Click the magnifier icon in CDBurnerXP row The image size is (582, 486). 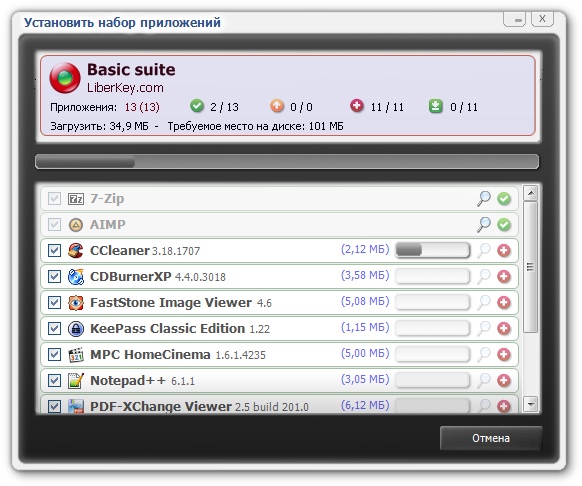pos(484,277)
